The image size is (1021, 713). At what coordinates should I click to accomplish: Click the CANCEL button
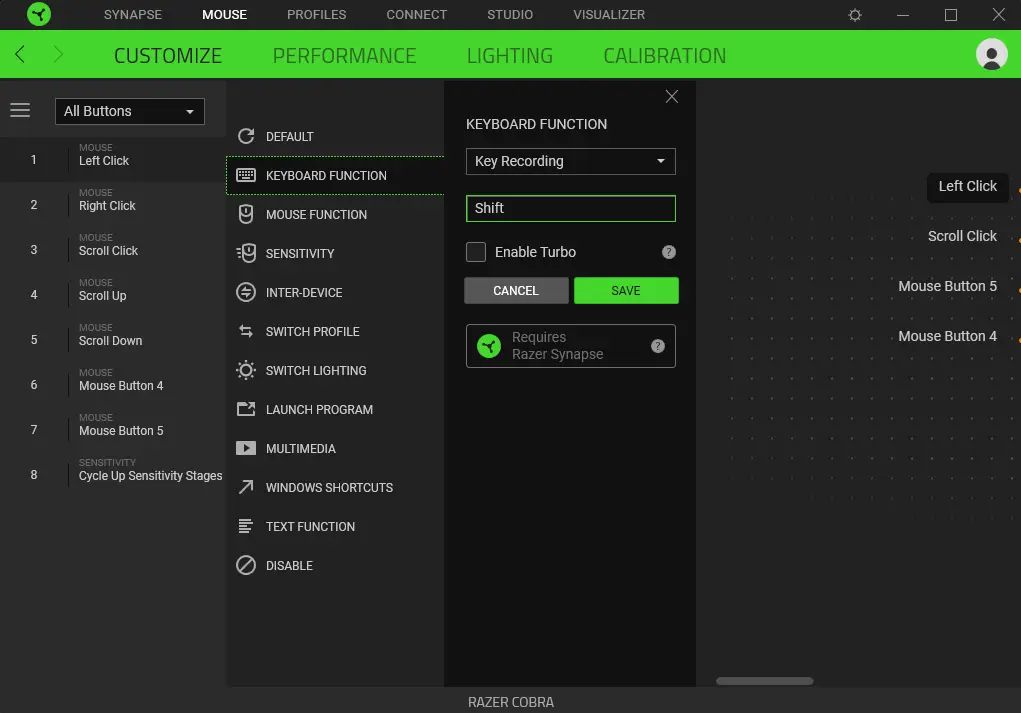pyautogui.click(x=516, y=290)
